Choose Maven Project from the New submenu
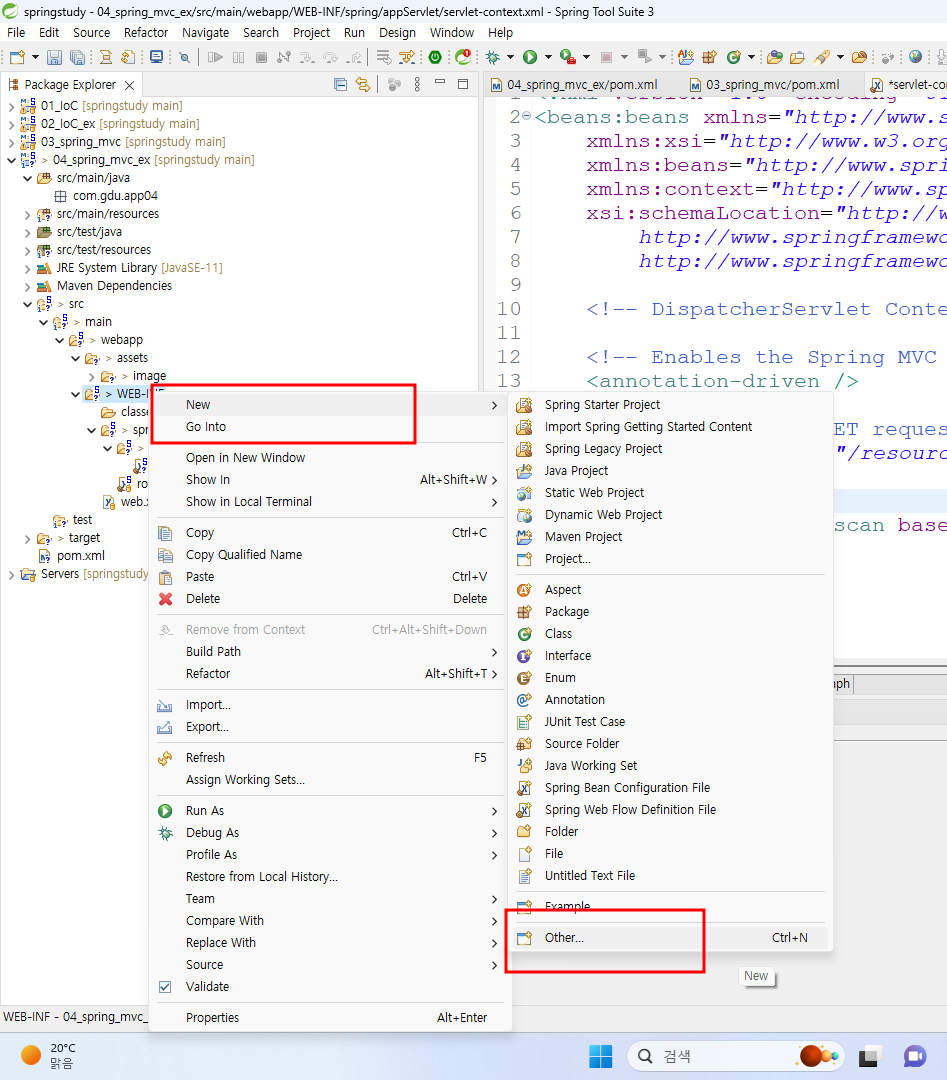The image size is (947, 1080). [x=671, y=537]
